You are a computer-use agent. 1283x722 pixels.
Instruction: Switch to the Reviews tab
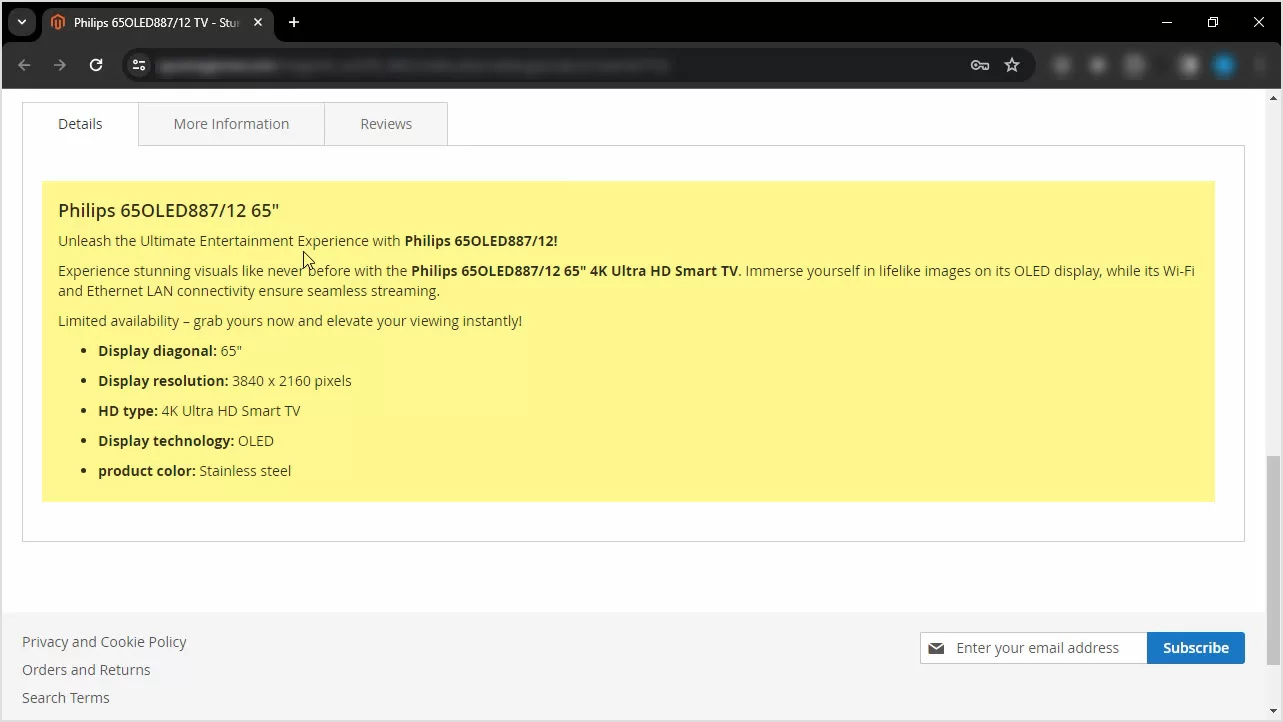(386, 124)
